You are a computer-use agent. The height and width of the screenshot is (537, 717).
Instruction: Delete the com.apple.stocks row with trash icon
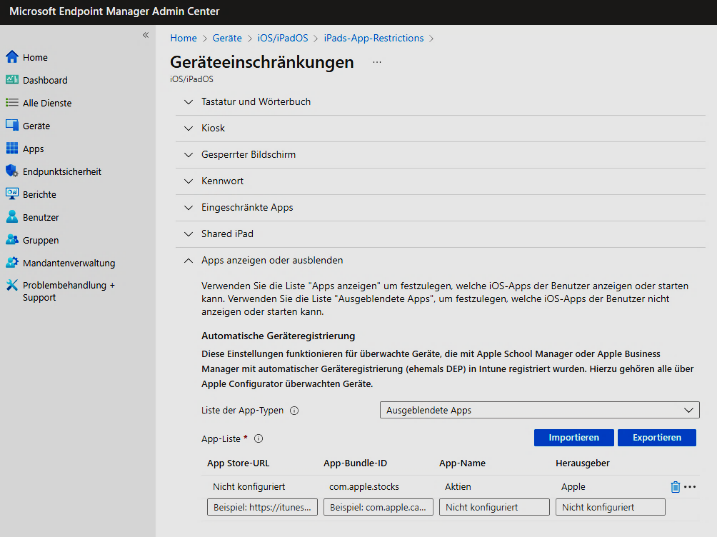[x=675, y=487]
